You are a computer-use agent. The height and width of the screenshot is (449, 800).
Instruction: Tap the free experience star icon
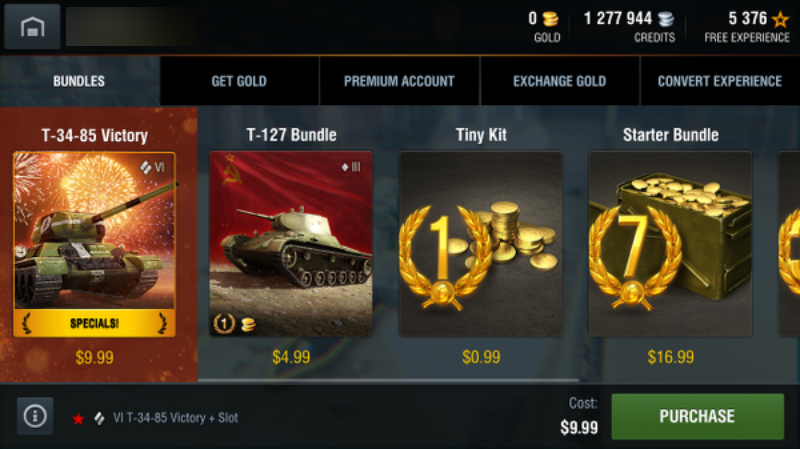(x=781, y=19)
